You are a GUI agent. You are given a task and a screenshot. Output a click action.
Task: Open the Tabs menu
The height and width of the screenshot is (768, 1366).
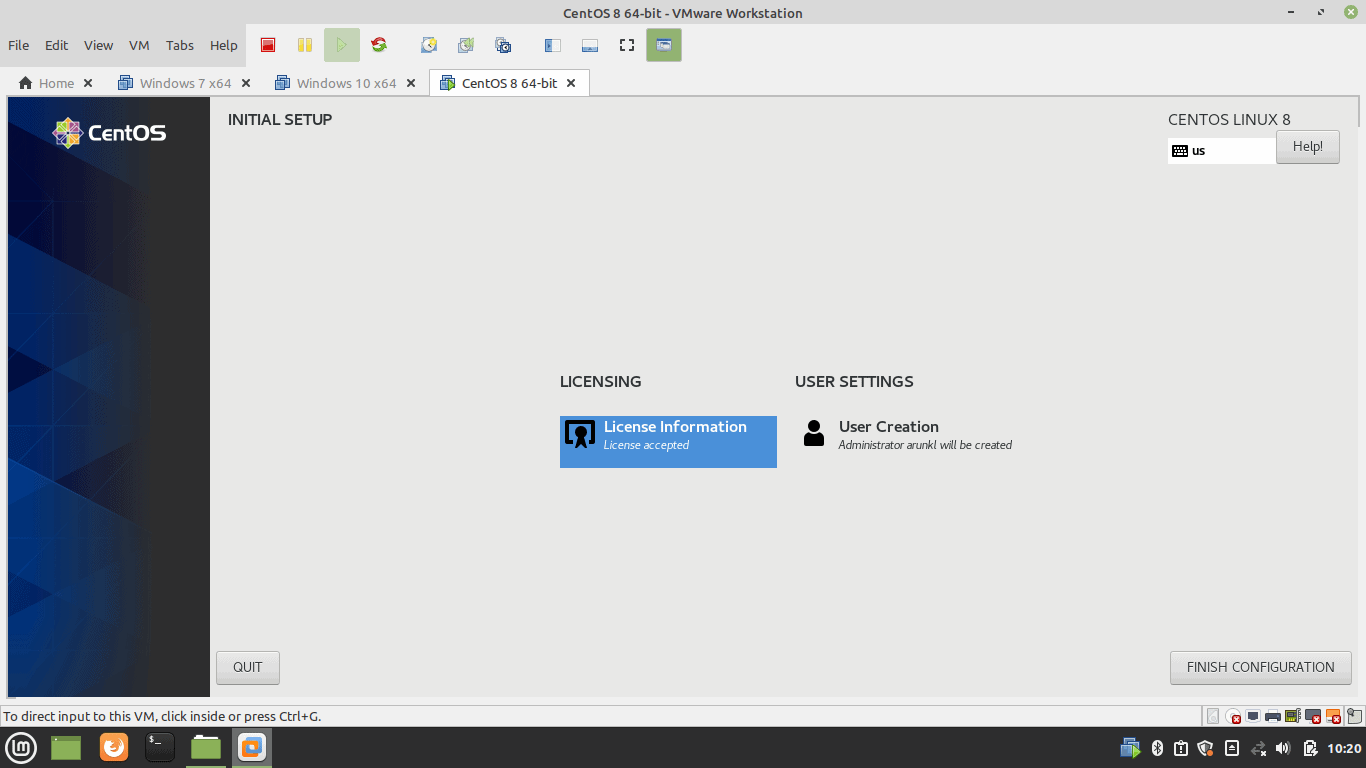pyautogui.click(x=180, y=45)
